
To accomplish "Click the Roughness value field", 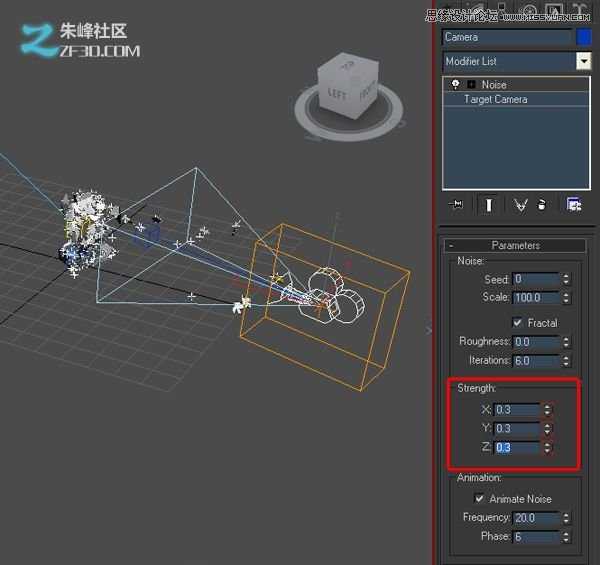I will pyautogui.click(x=536, y=342).
